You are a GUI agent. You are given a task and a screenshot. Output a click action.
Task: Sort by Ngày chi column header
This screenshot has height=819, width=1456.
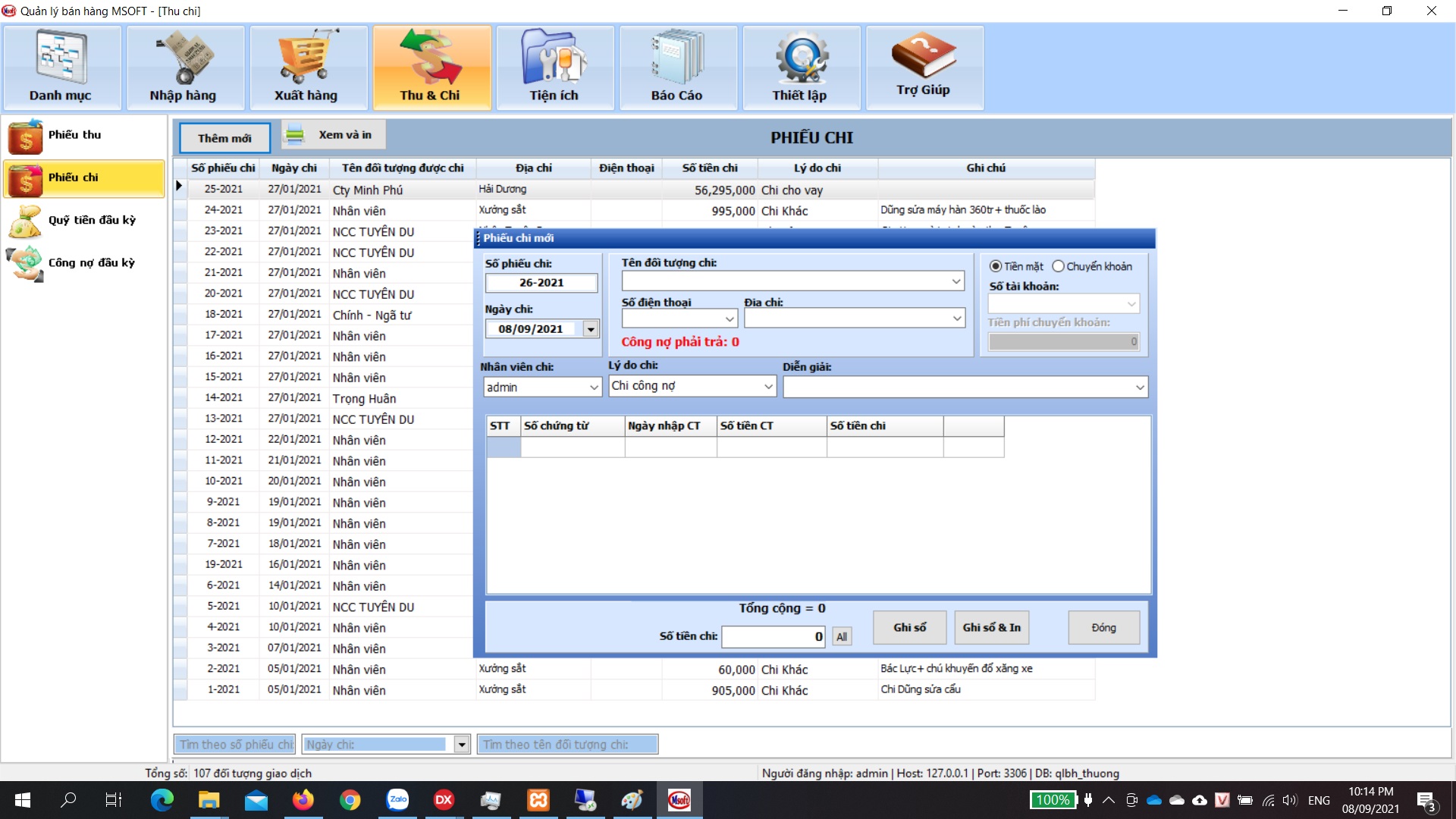pos(293,168)
